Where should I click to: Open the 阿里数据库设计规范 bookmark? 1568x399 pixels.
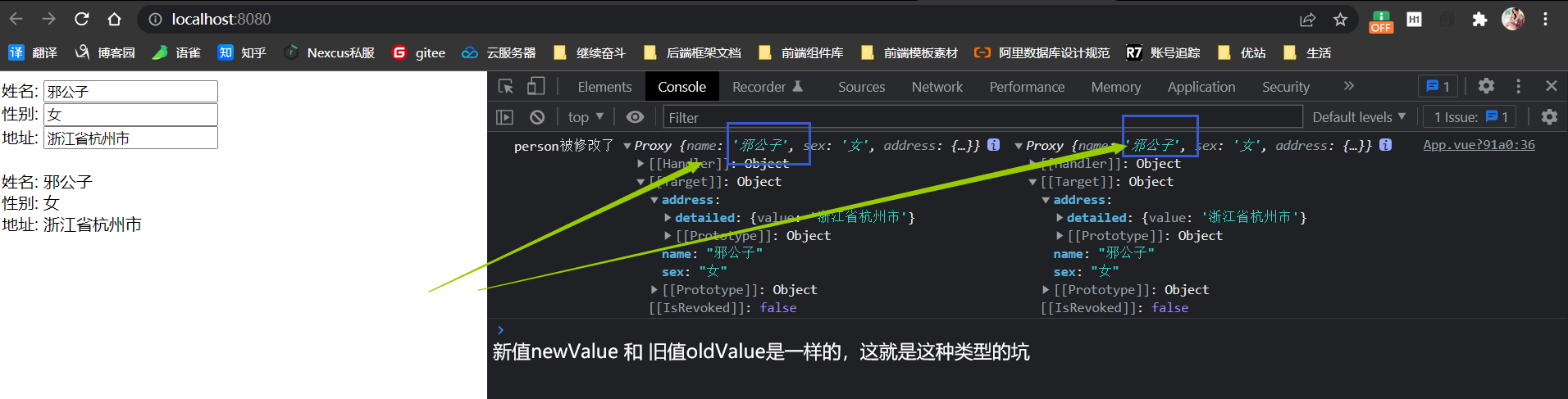click(1042, 52)
